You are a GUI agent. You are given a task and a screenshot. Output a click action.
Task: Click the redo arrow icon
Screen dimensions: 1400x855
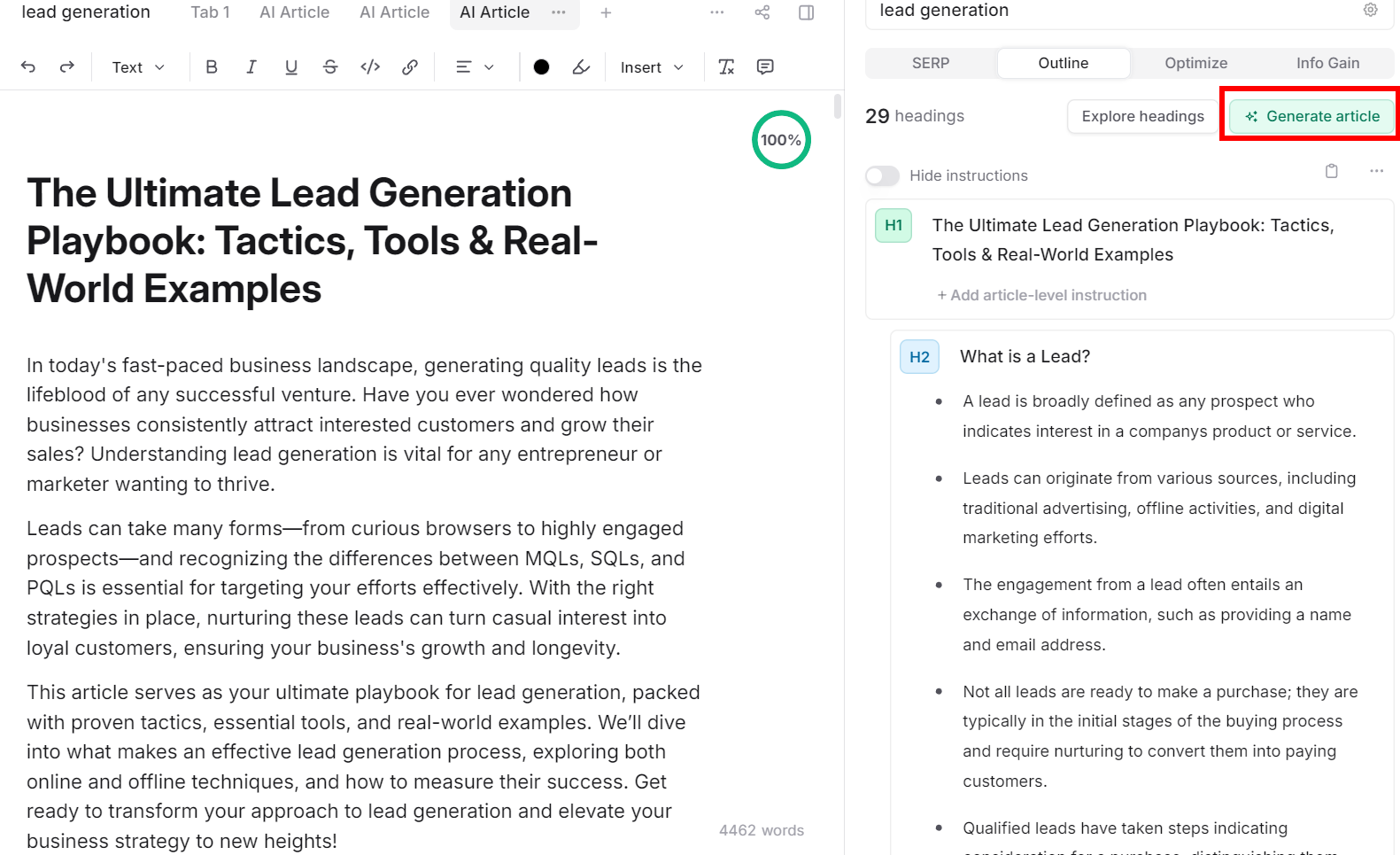click(x=67, y=66)
